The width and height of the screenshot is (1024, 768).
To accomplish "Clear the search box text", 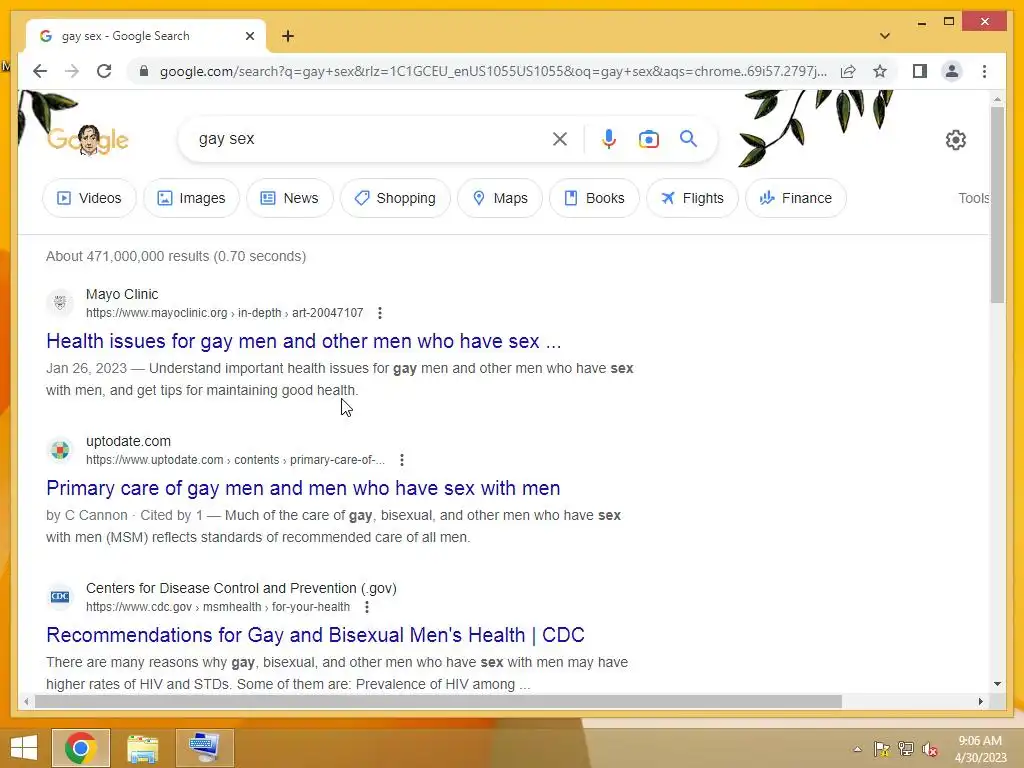I will 560,138.
